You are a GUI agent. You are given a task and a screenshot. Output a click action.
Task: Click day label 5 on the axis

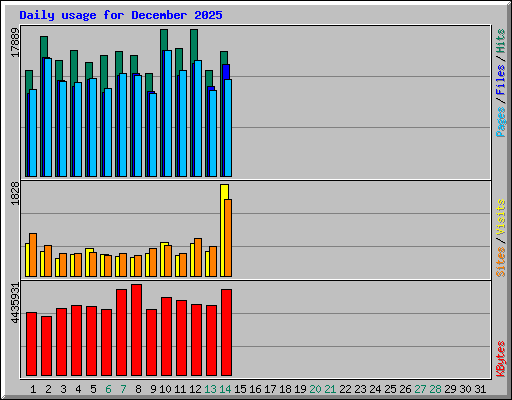(x=93, y=389)
